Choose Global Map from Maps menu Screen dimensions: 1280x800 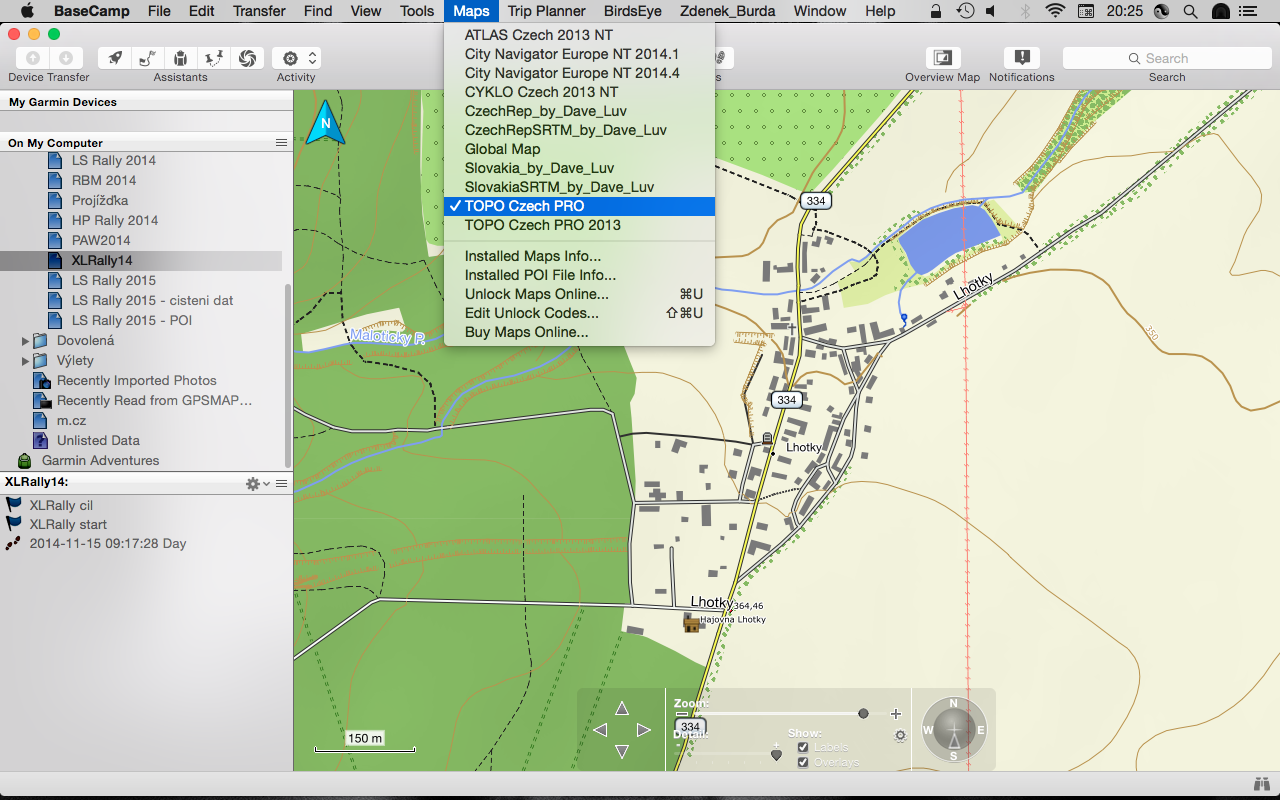580,149
